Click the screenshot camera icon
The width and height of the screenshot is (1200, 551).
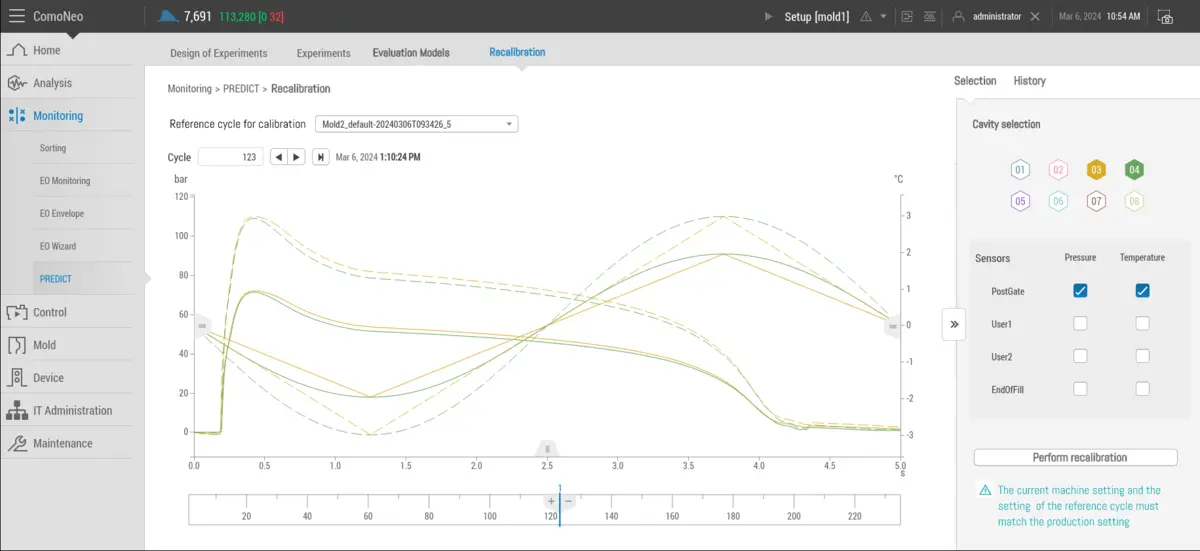point(1165,16)
